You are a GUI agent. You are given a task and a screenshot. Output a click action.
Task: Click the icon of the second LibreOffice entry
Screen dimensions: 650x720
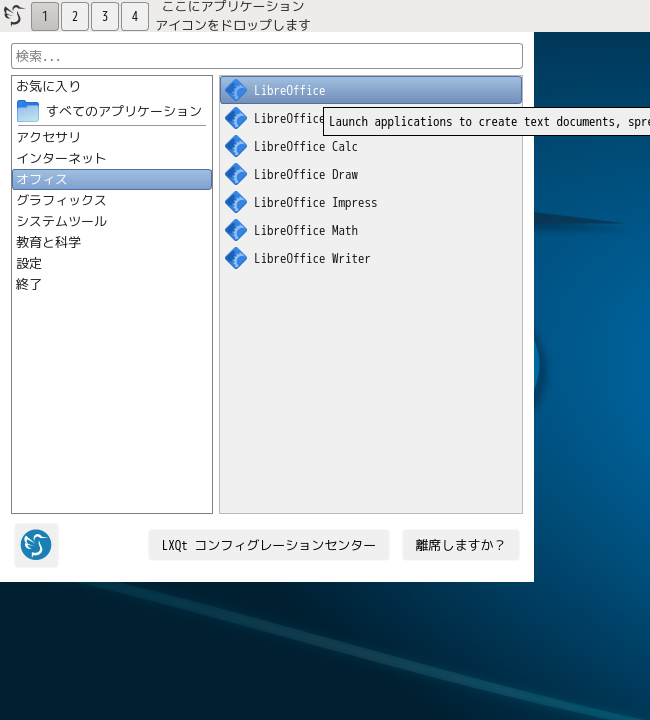(236, 118)
